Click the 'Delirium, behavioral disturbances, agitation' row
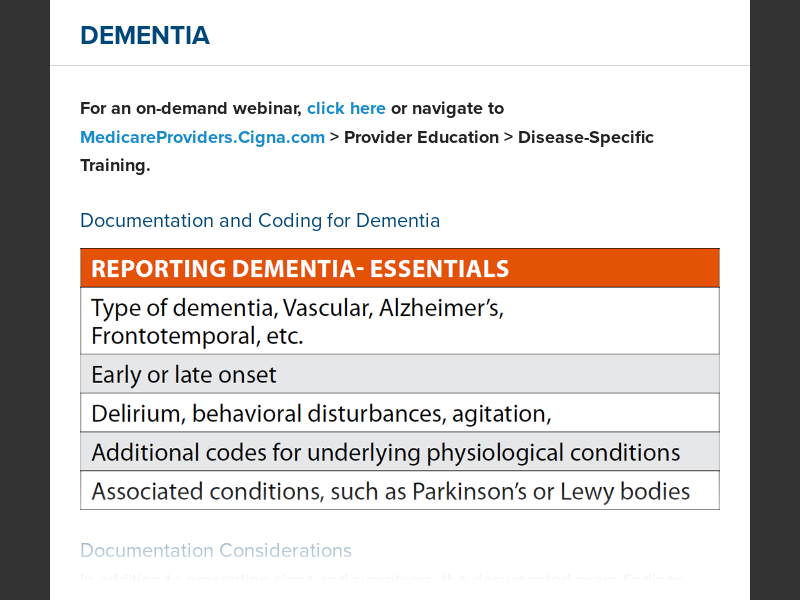This screenshot has height=600, width=800. point(321,413)
